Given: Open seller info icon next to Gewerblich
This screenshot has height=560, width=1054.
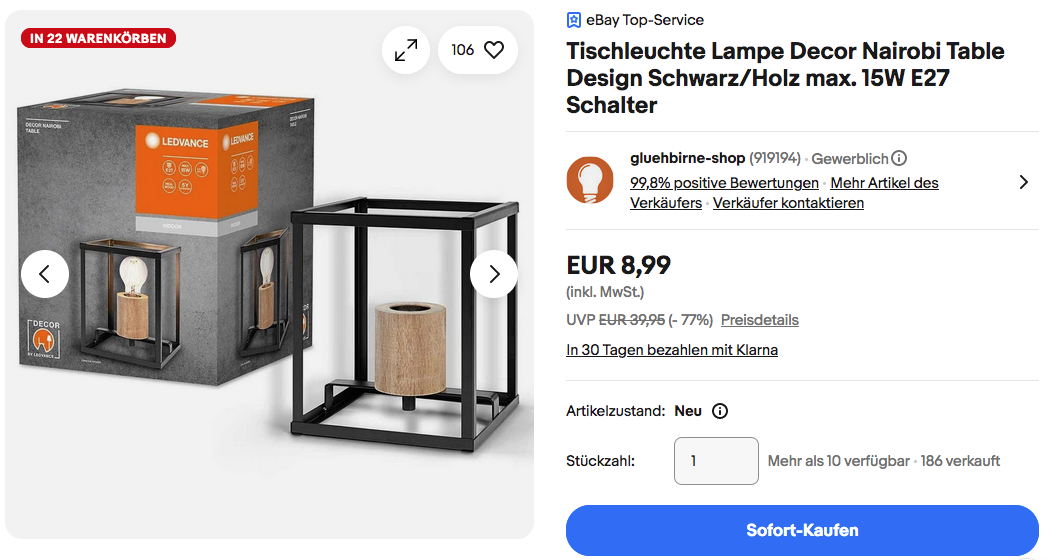Looking at the screenshot, I should click(x=899, y=158).
